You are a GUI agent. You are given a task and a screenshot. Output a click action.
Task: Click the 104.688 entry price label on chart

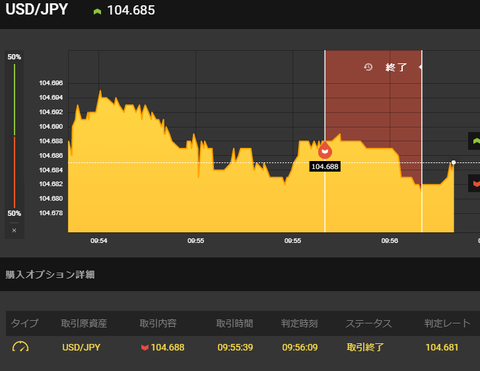[x=325, y=166]
